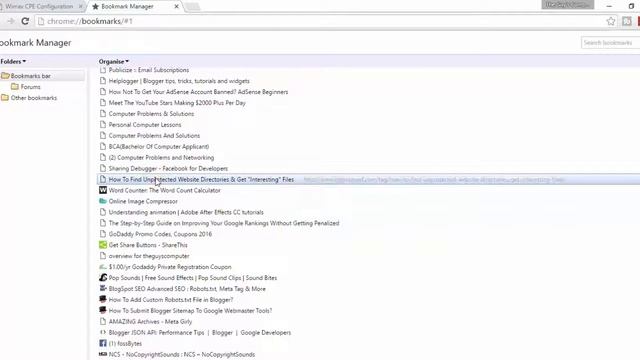Open the Folders dropdown menu

[x=13, y=61]
